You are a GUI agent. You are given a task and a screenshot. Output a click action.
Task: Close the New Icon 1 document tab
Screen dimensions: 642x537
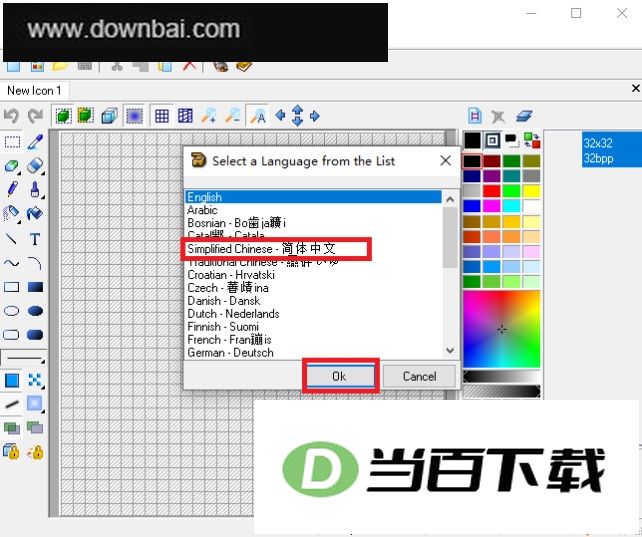[x=635, y=88]
